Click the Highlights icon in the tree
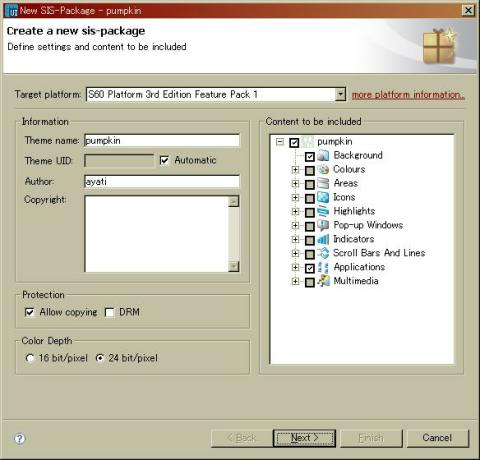The width and height of the screenshot is (480, 460). [323, 212]
